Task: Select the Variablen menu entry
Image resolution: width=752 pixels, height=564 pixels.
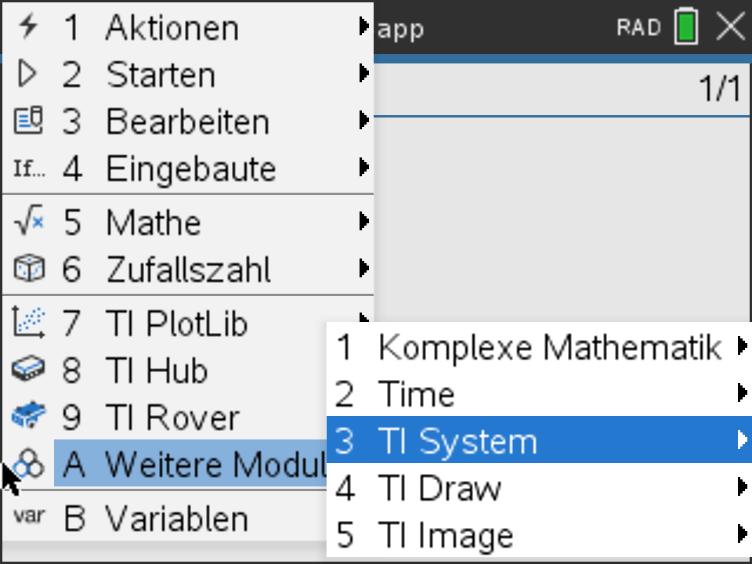Action: pos(177,518)
